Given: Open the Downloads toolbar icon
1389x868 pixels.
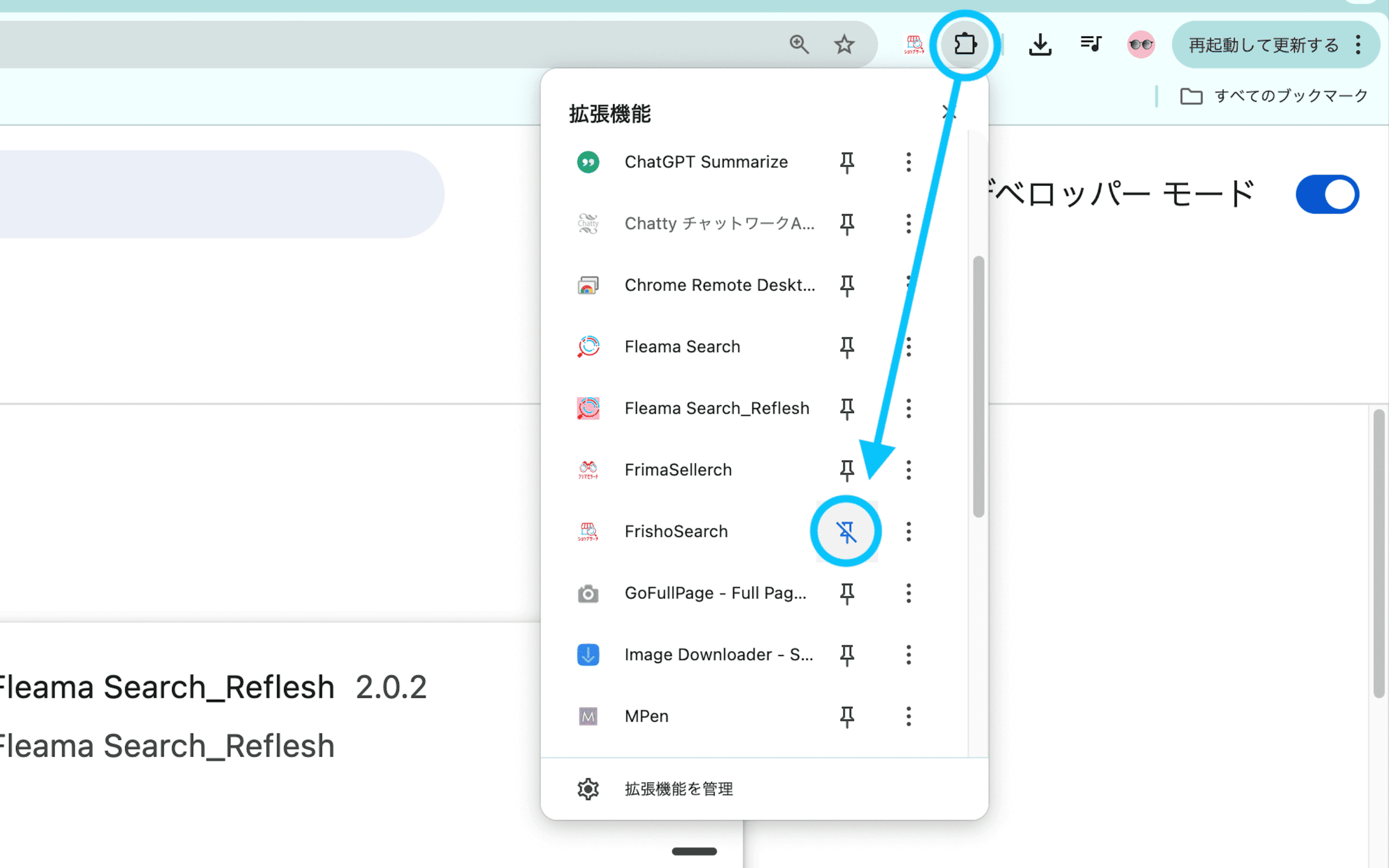Looking at the screenshot, I should pos(1040,44).
